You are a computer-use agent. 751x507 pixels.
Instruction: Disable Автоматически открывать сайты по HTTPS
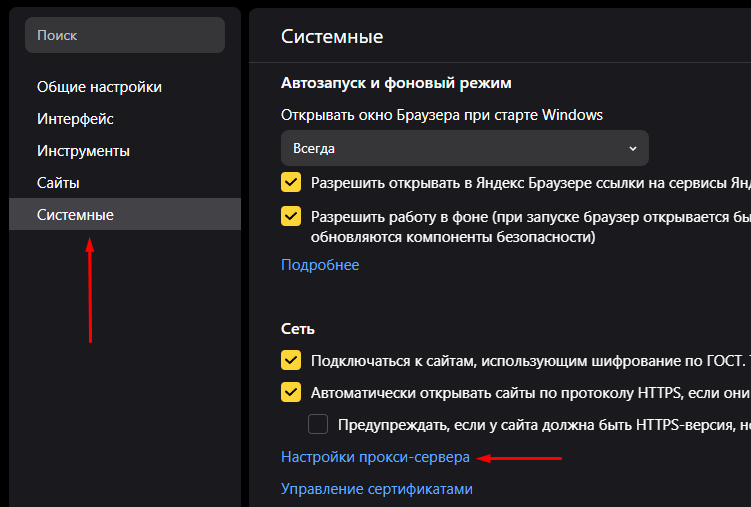[291, 392]
